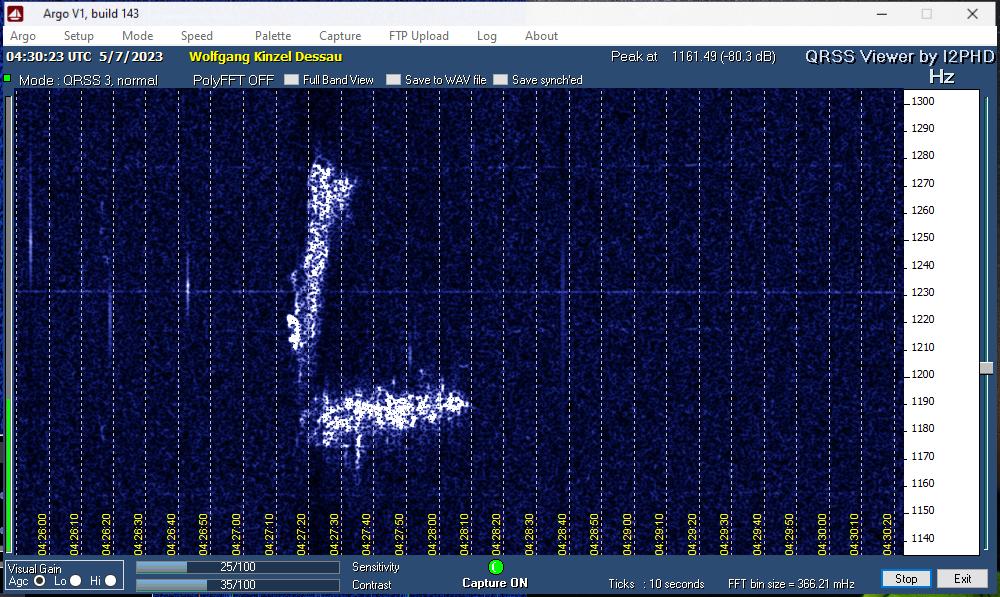Toggle the Save synch'ed checkbox
Viewport: 1000px width, 597px height.
pos(501,80)
